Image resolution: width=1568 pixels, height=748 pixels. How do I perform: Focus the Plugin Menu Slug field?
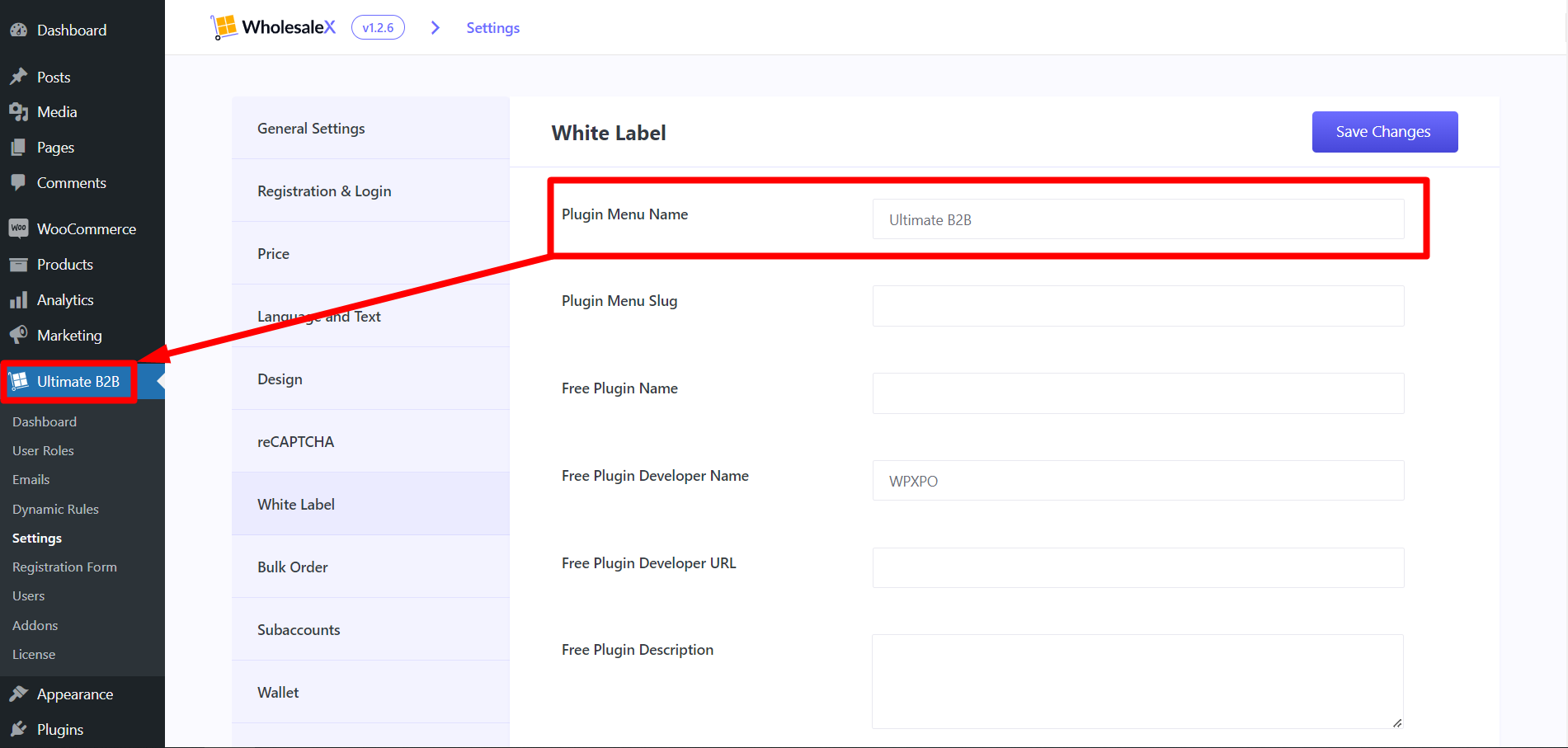pos(1138,306)
